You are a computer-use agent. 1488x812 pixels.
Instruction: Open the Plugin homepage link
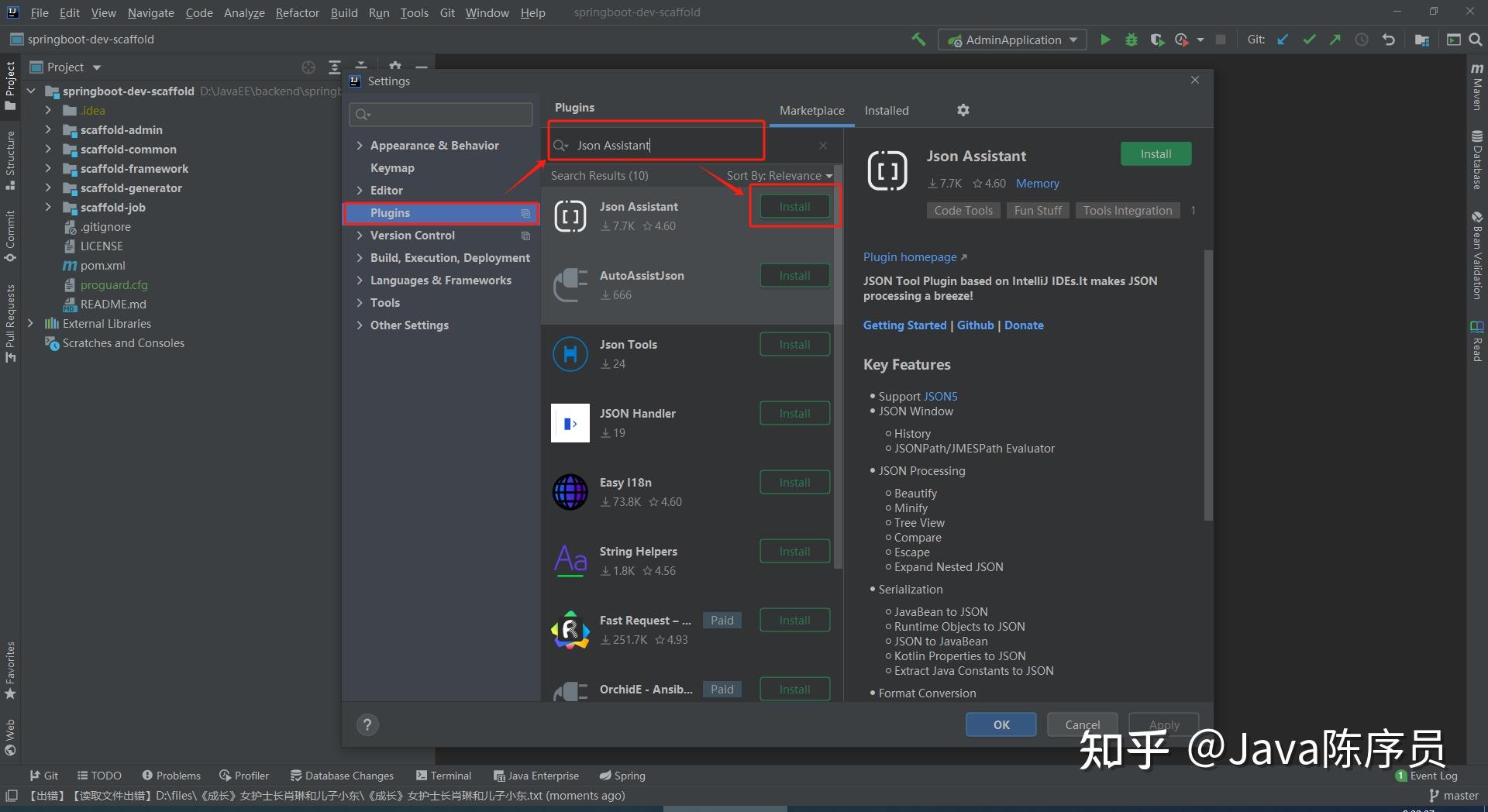(911, 256)
